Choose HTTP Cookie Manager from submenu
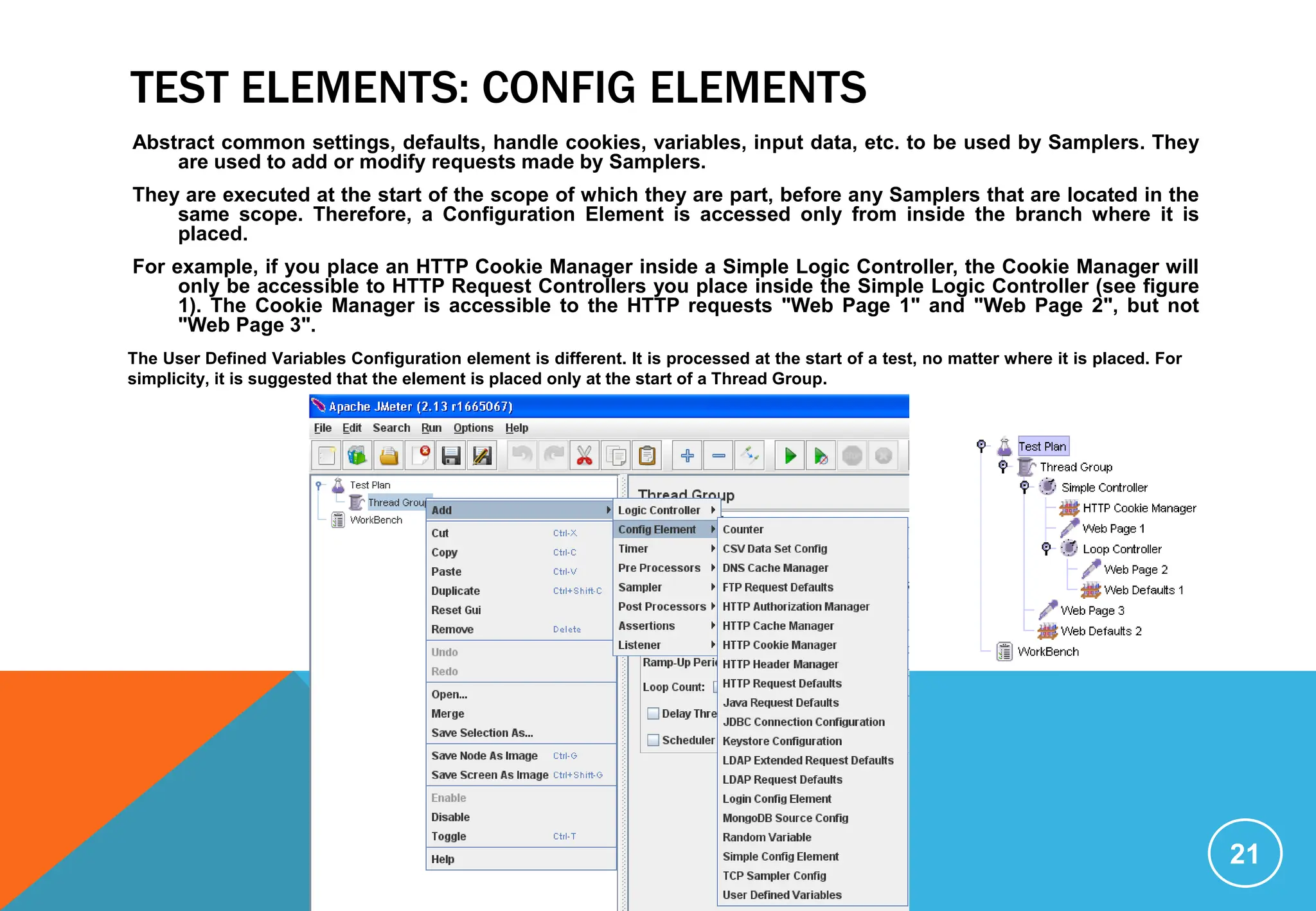 (779, 645)
